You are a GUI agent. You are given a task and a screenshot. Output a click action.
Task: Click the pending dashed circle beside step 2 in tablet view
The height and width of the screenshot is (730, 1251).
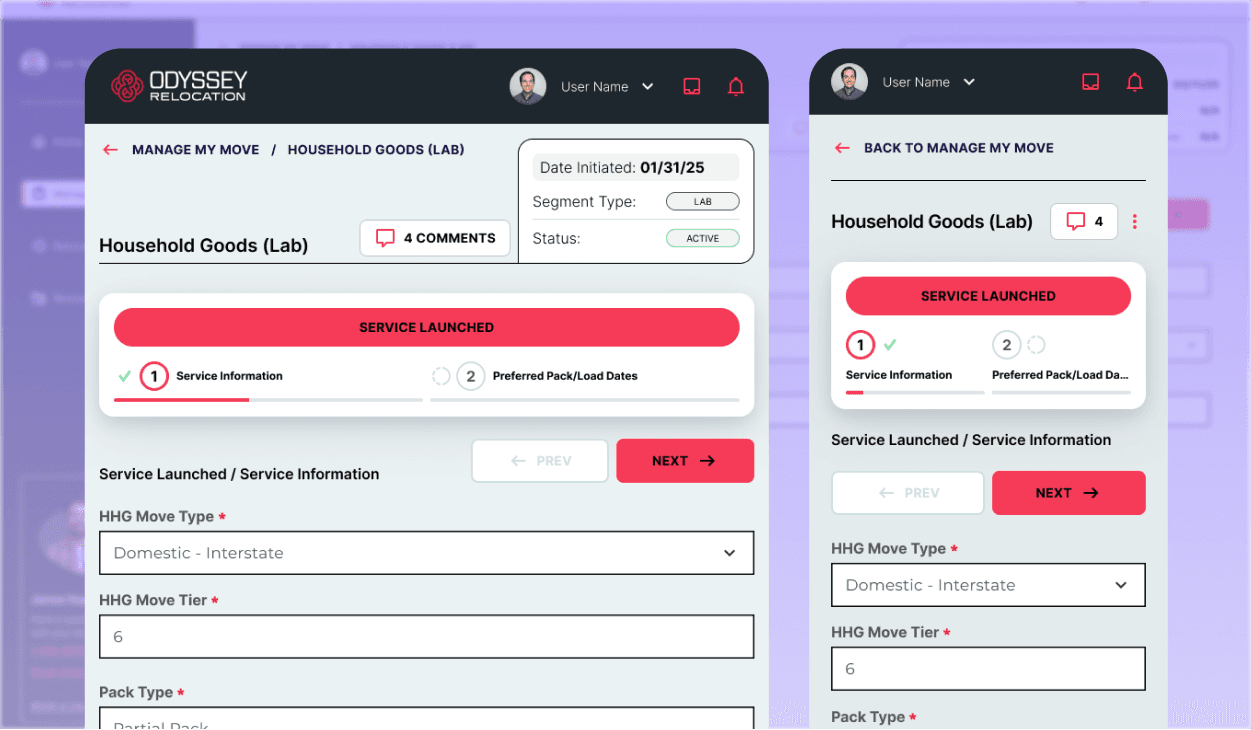coord(441,376)
